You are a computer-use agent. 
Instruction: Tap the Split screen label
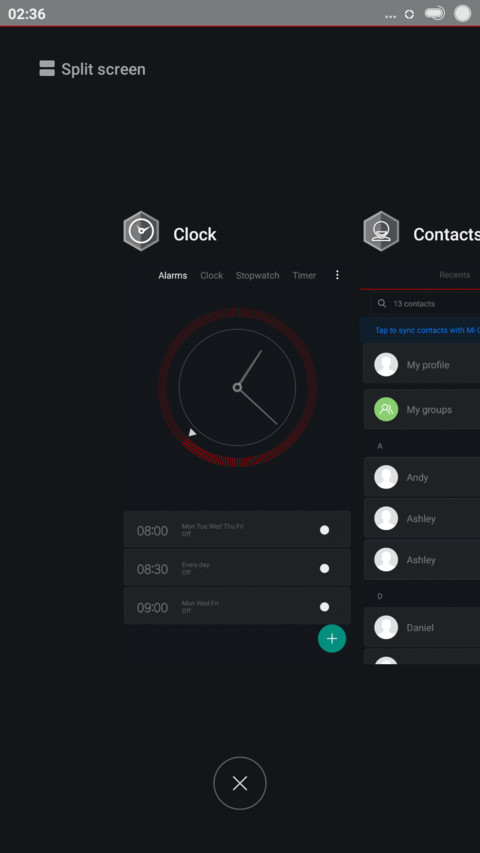point(103,70)
